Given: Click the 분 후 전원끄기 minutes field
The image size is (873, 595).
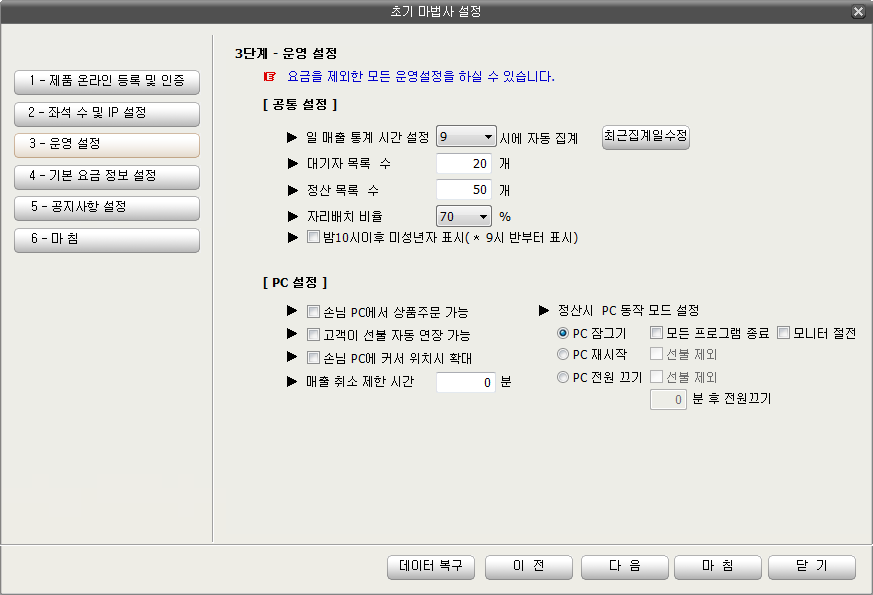Looking at the screenshot, I should [668, 400].
